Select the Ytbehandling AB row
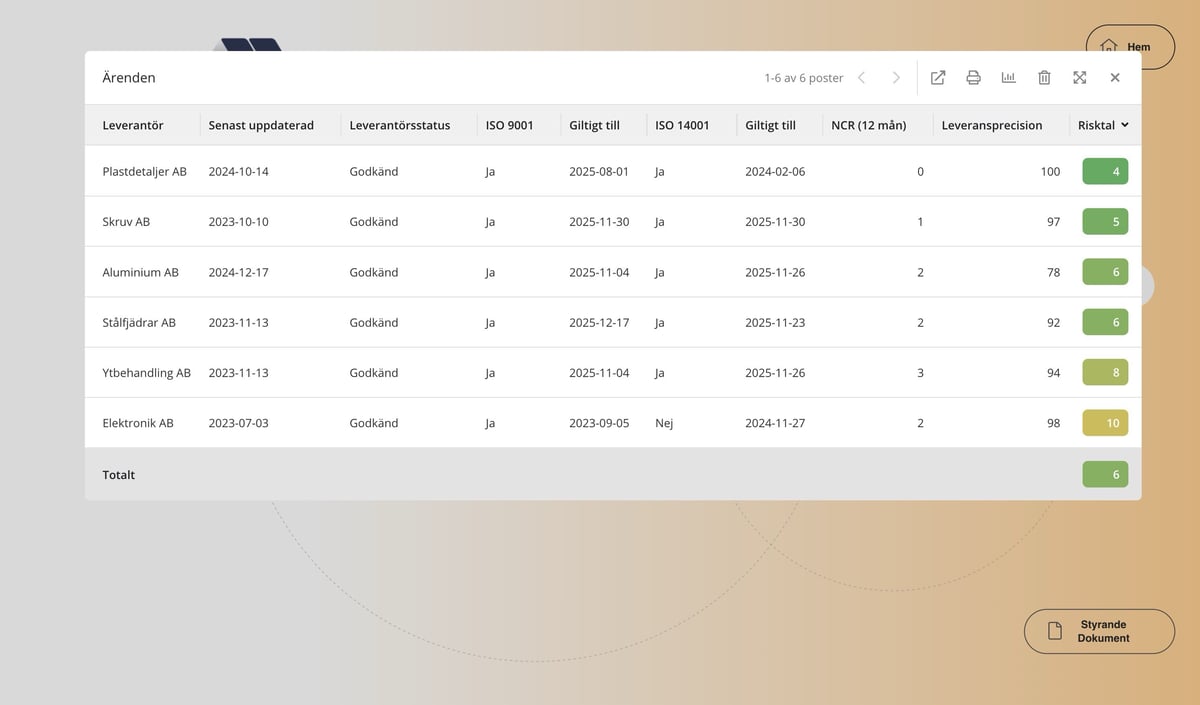The width and height of the screenshot is (1200, 705). (146, 373)
